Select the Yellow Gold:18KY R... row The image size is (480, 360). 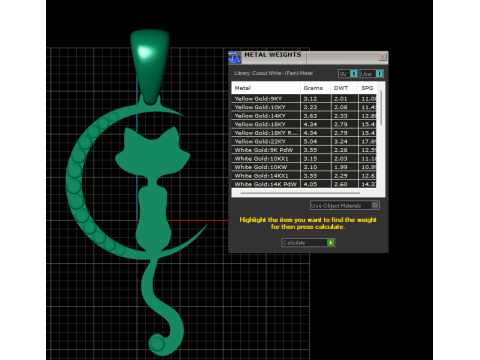click(304, 133)
